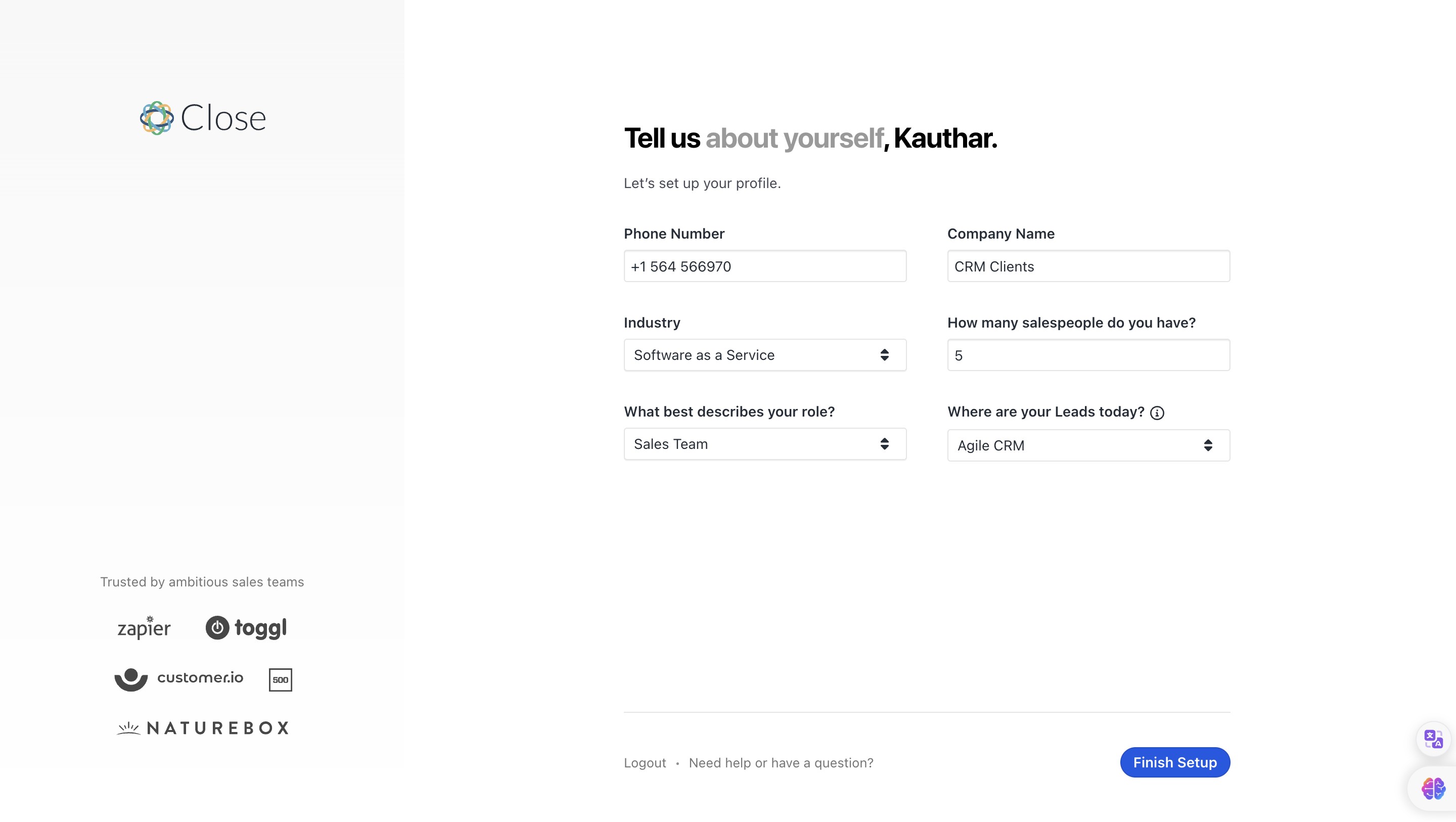Open the role dropdown showing Sales Team
Viewport: 1456px width, 822px height.
pyautogui.click(x=764, y=444)
